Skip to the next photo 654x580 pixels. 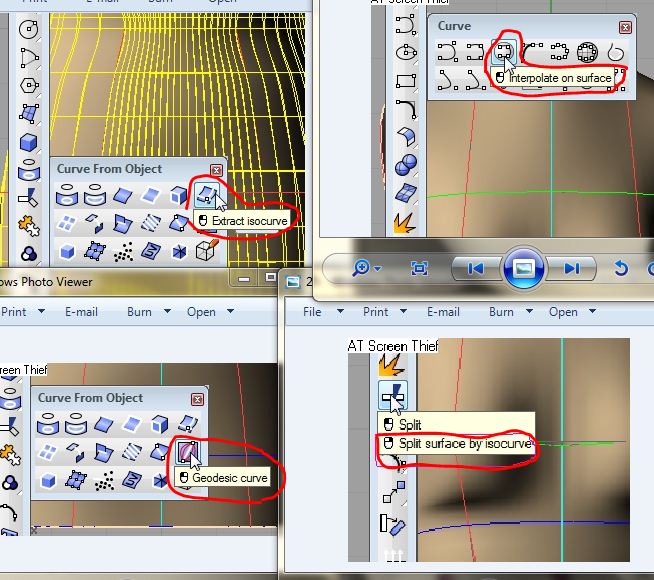point(571,269)
